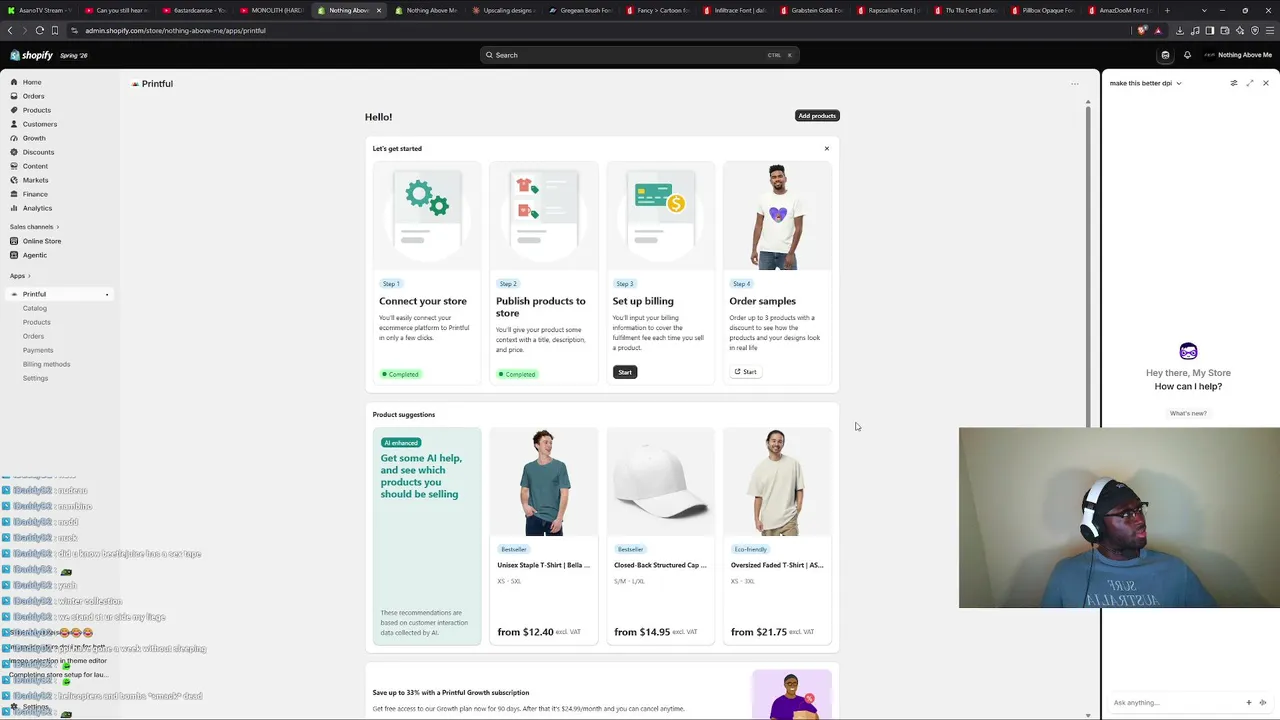Click the search magnifier icon in Shopify

489,55
